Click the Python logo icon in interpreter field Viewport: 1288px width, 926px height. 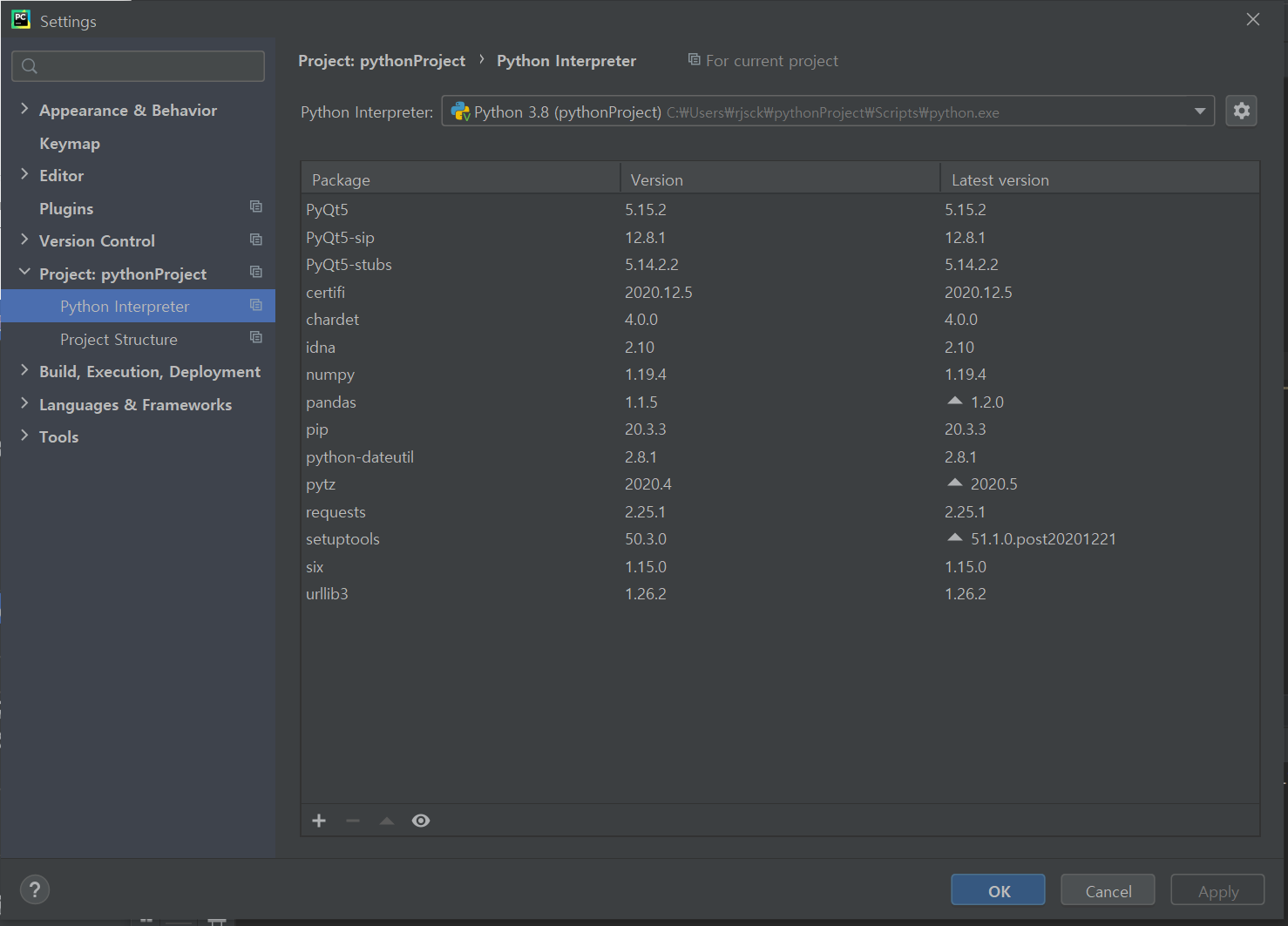pos(460,112)
